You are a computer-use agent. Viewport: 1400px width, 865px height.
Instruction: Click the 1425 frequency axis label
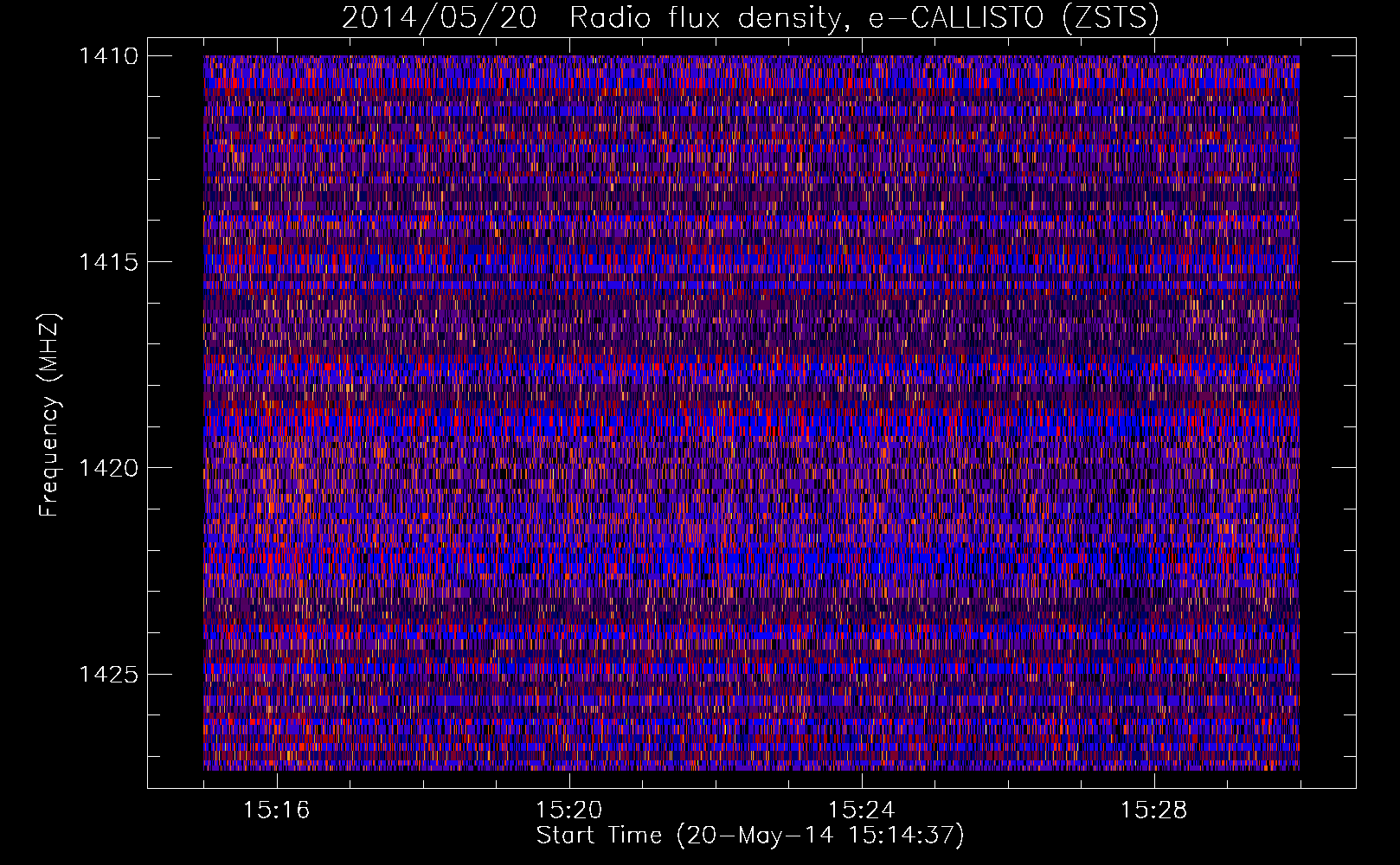point(109,674)
